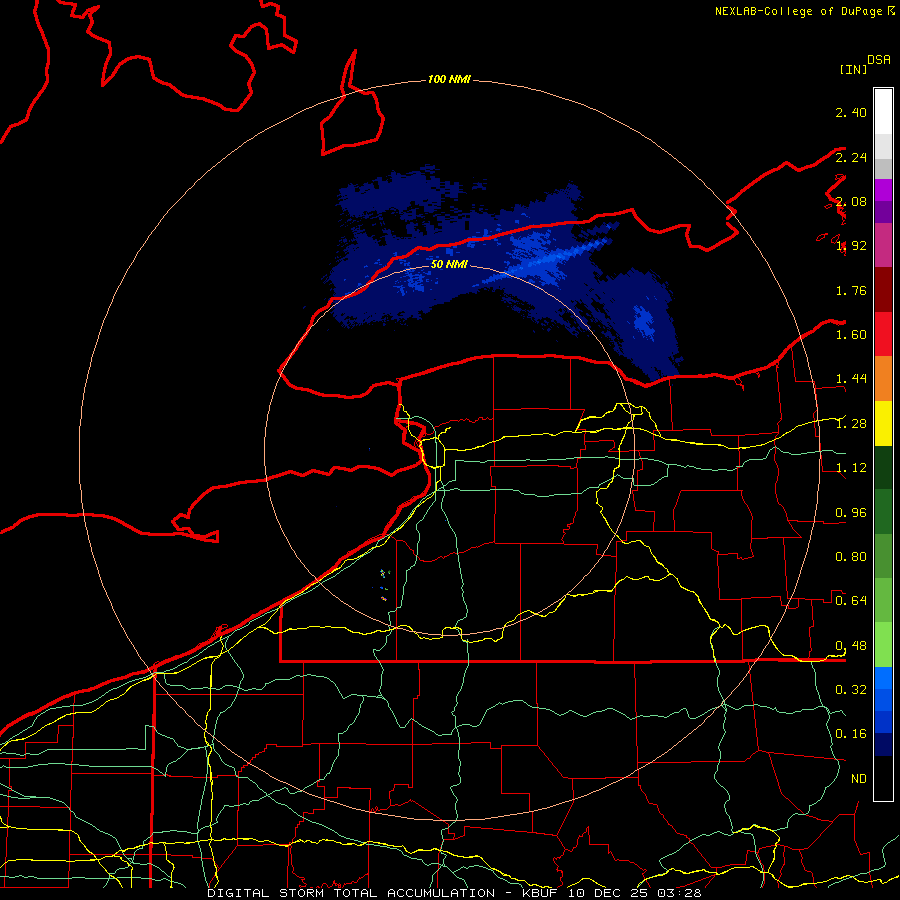Viewport: 900px width, 900px height.
Task: Pick the orange swatch in the color scale
Action: pyautogui.click(x=883, y=379)
